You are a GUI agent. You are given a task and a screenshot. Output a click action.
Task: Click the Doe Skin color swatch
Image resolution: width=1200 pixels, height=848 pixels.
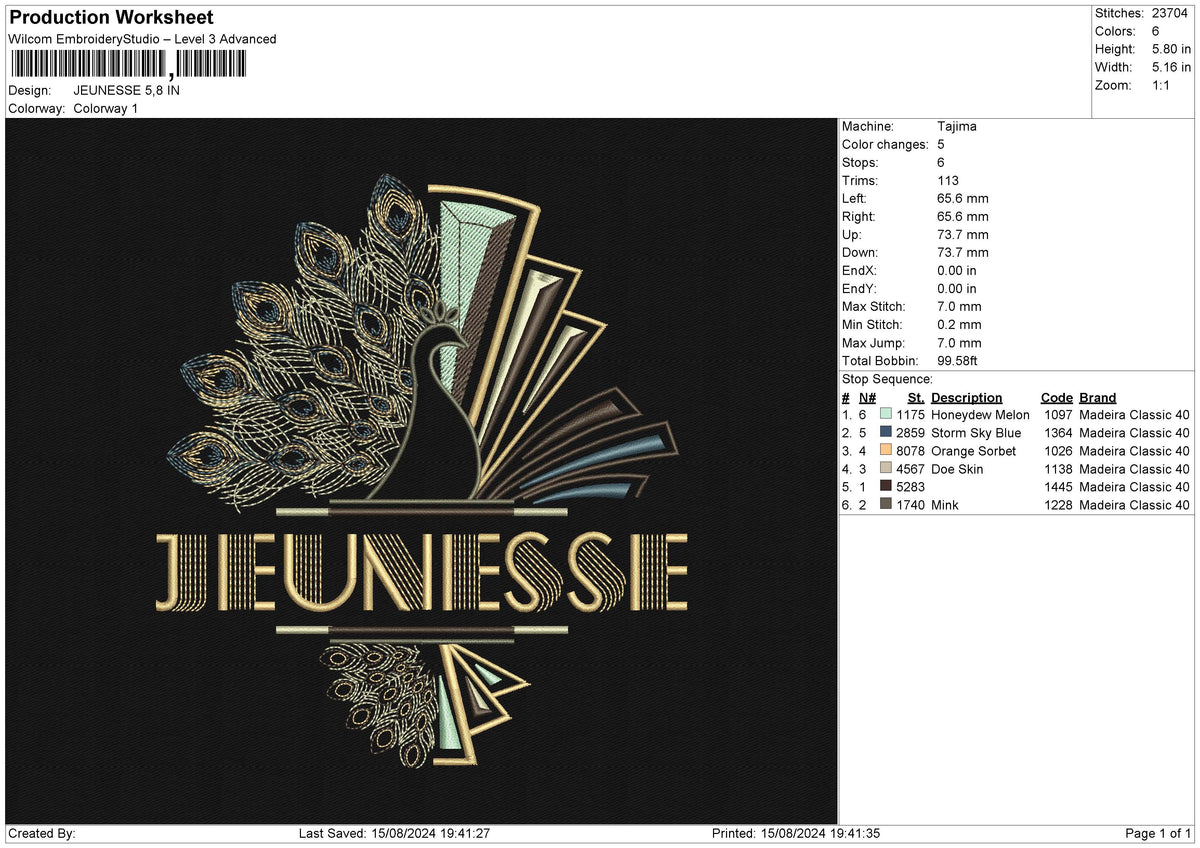(885, 468)
